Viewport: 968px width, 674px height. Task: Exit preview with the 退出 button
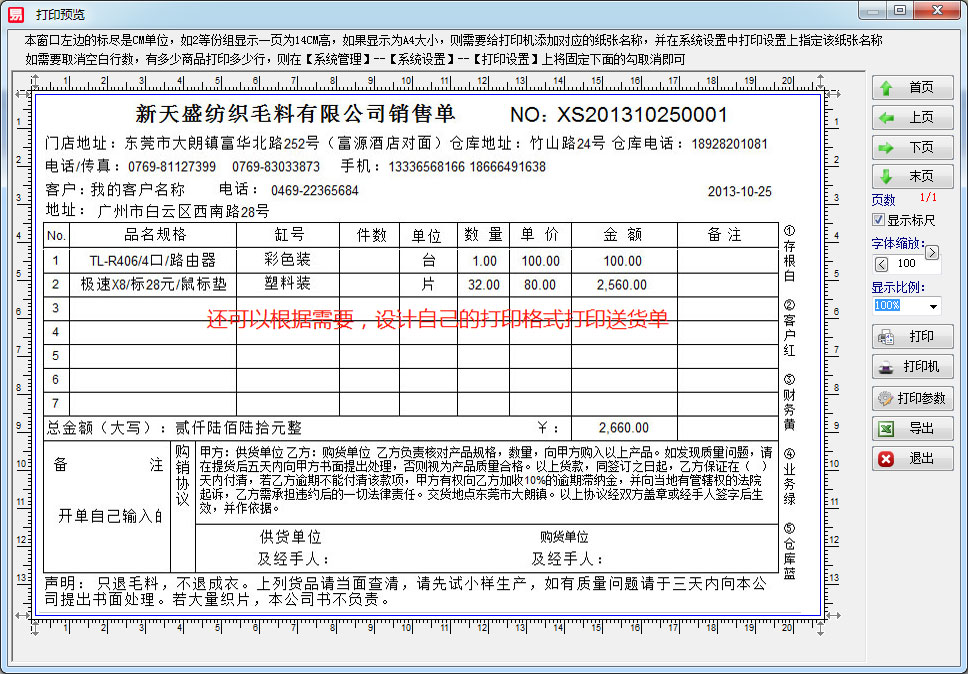click(912, 459)
